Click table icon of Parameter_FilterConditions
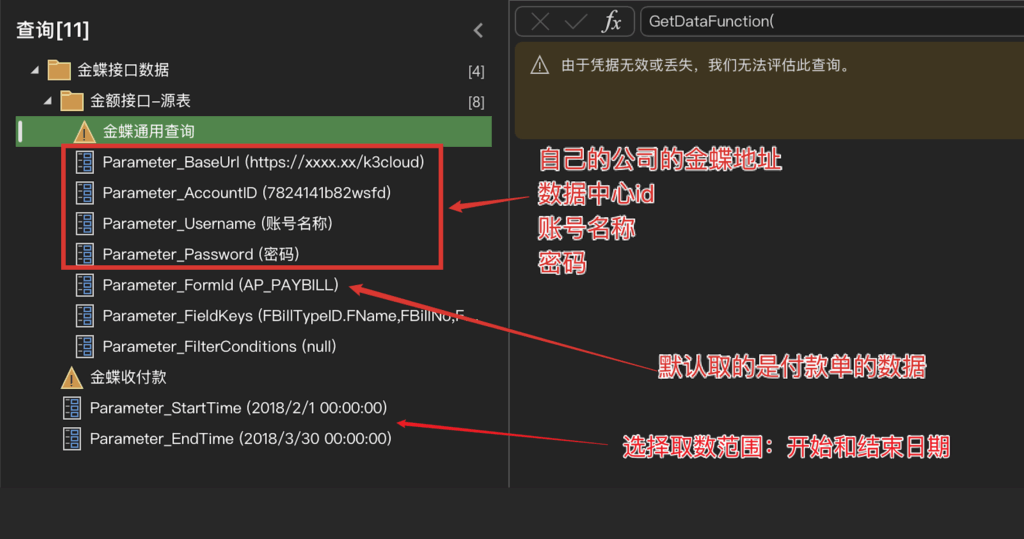Image resolution: width=1024 pixels, height=539 pixels. [85, 346]
